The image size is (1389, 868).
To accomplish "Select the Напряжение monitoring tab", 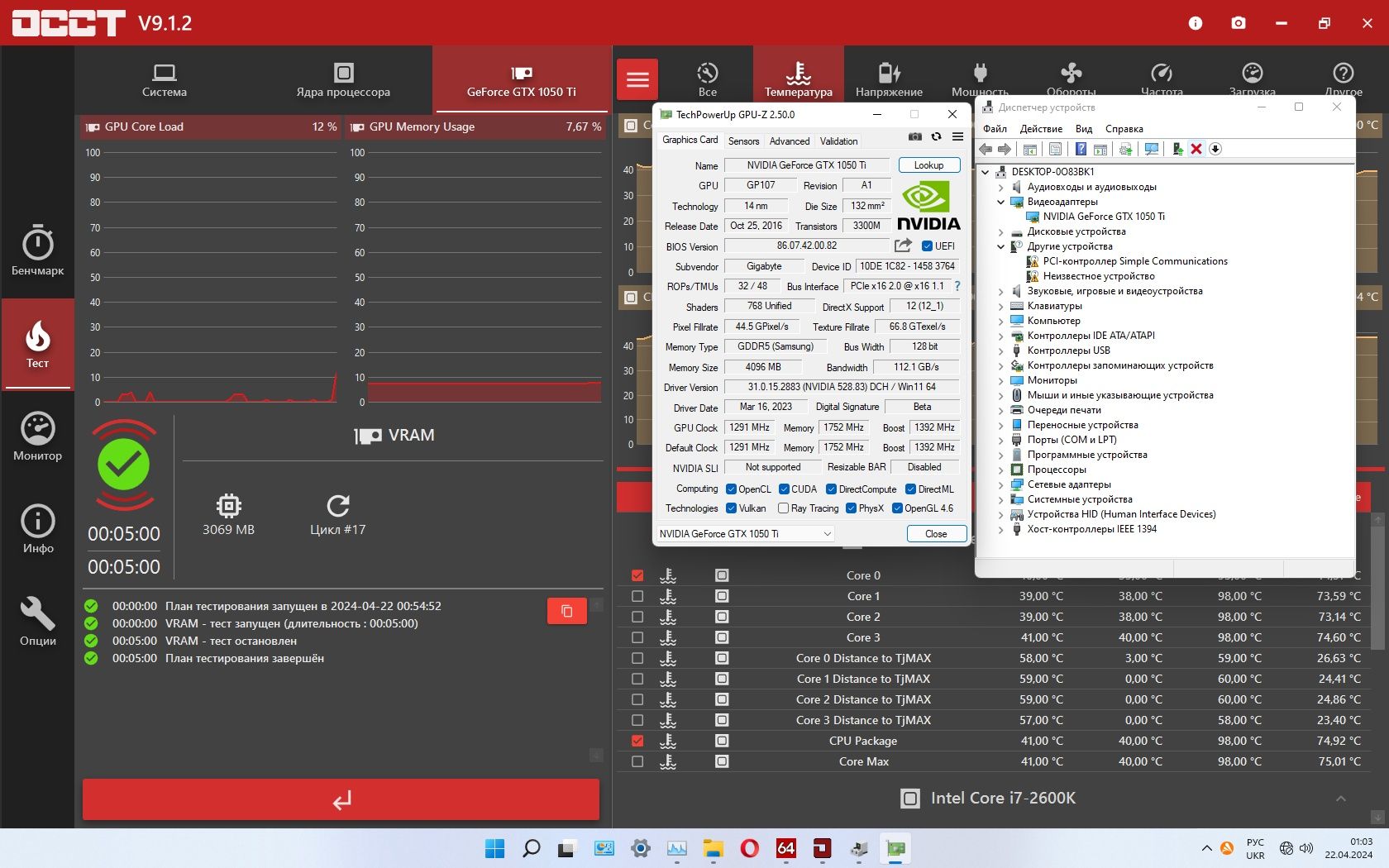I will (x=889, y=80).
